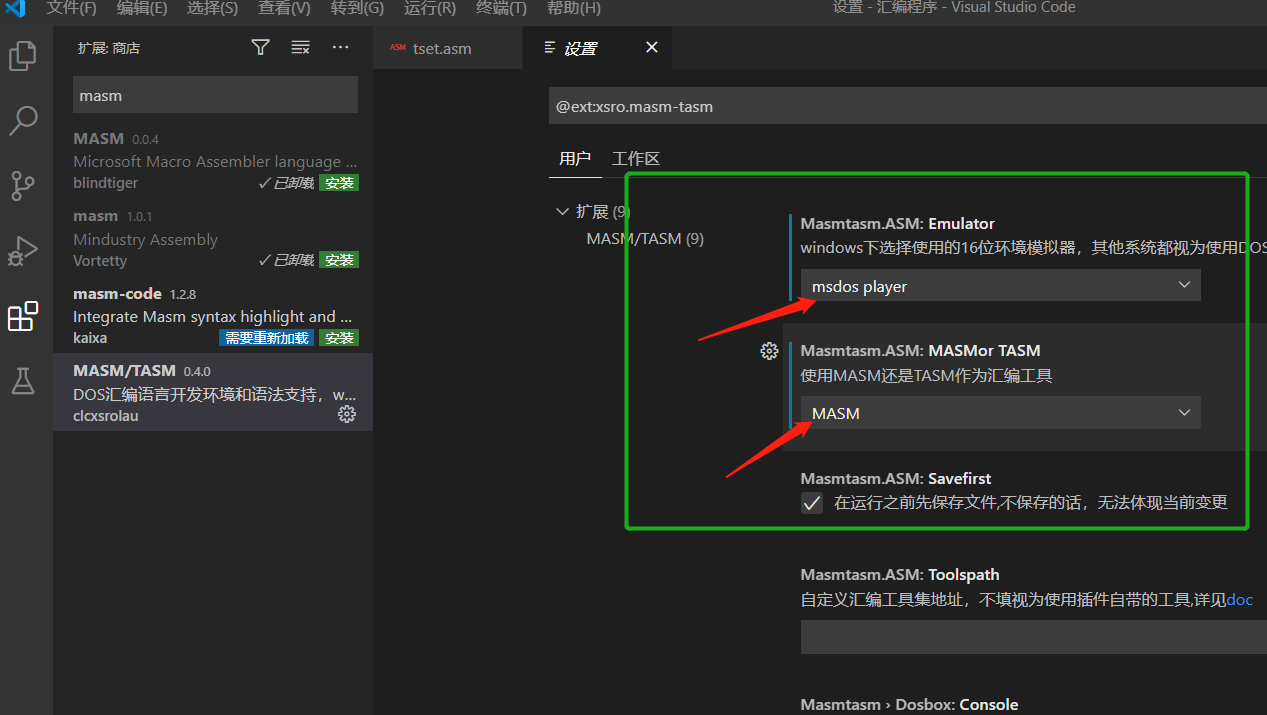
Task: Select the MASM/TASM 0.4.0 extension entry
Action: pos(213,392)
